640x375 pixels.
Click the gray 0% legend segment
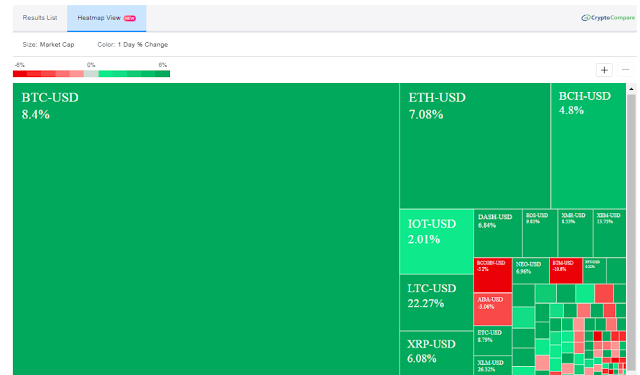[91, 74]
